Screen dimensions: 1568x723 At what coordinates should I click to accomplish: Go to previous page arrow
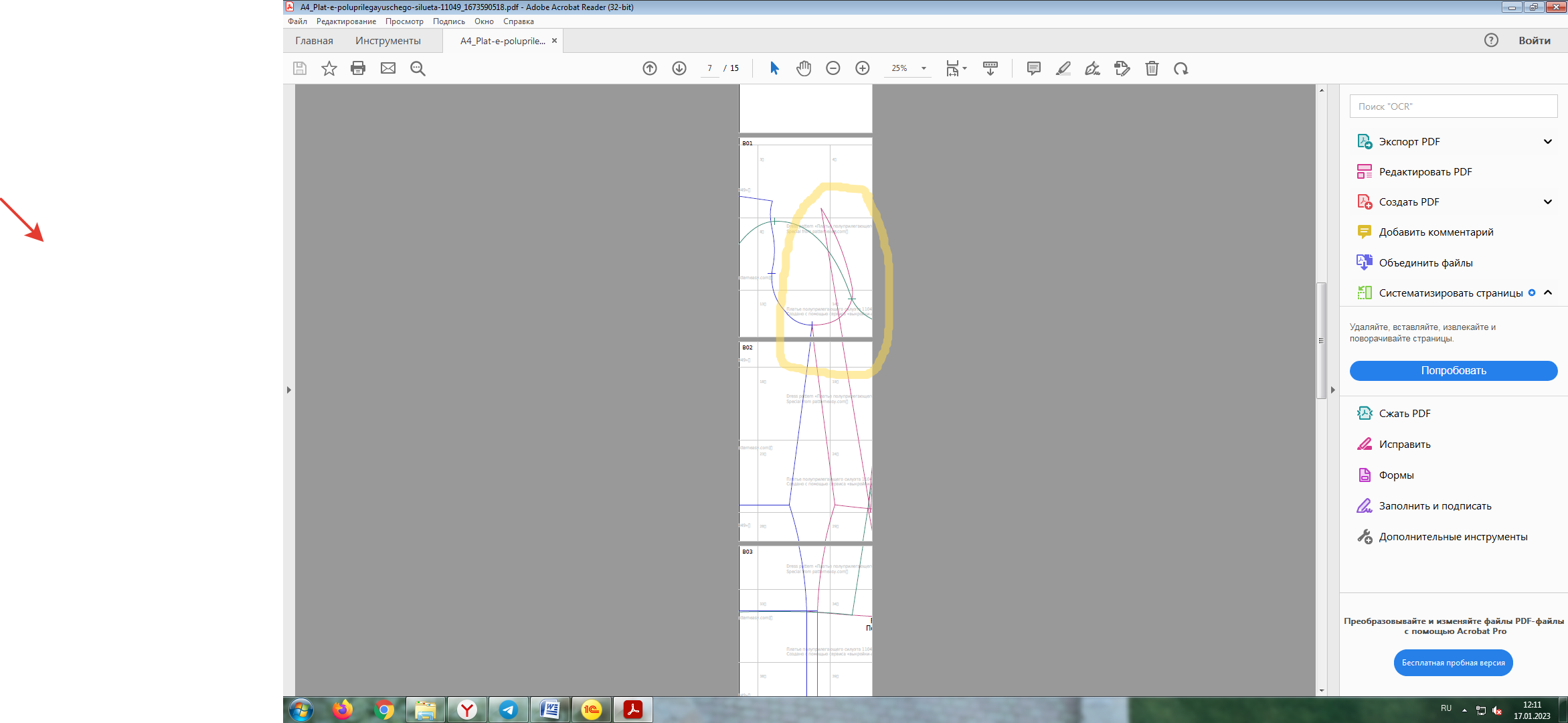pos(650,68)
